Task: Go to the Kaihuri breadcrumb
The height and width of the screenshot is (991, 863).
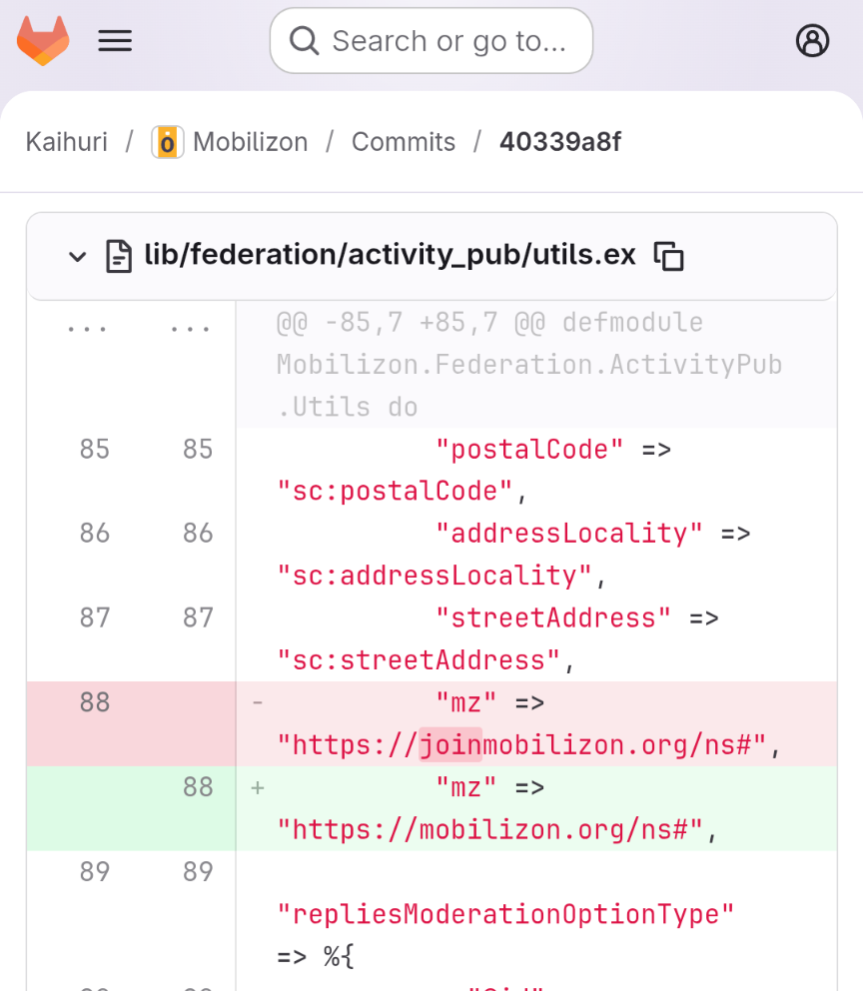Action: pyautogui.click(x=66, y=142)
